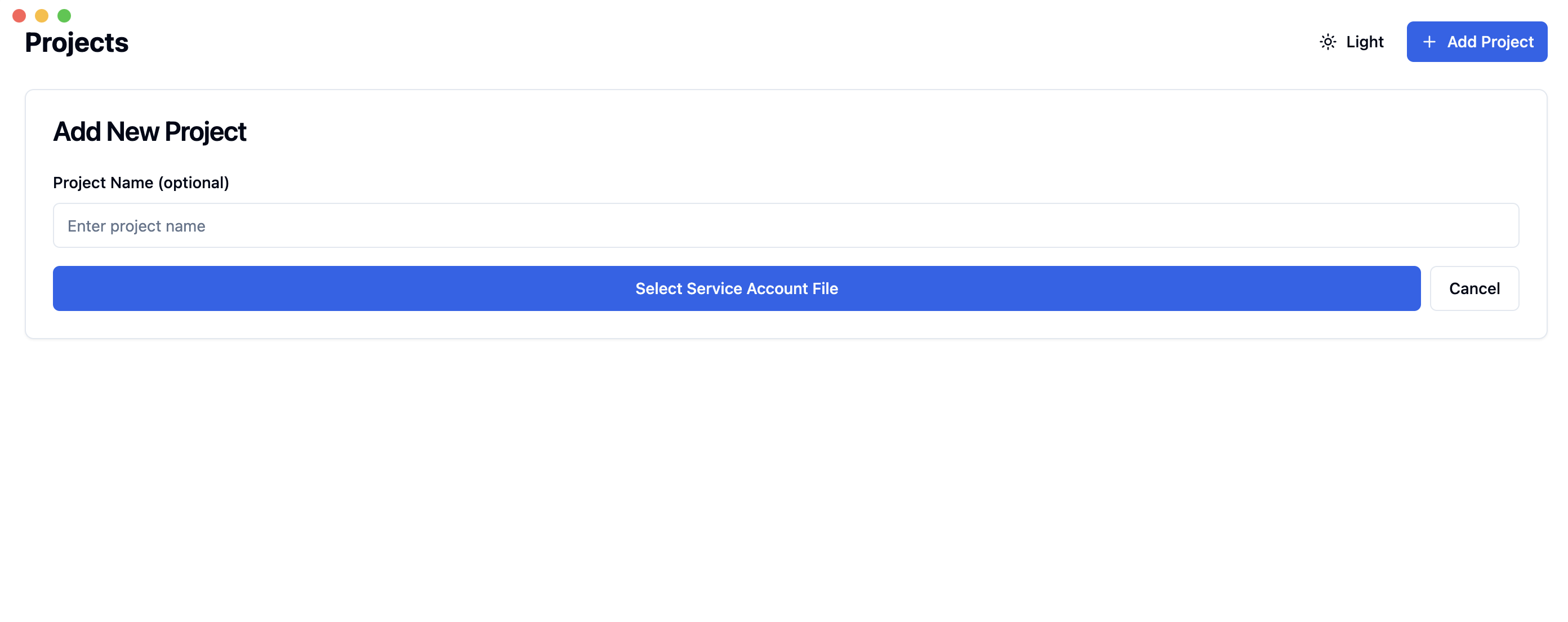Click the yellow traffic light circle

[41, 15]
